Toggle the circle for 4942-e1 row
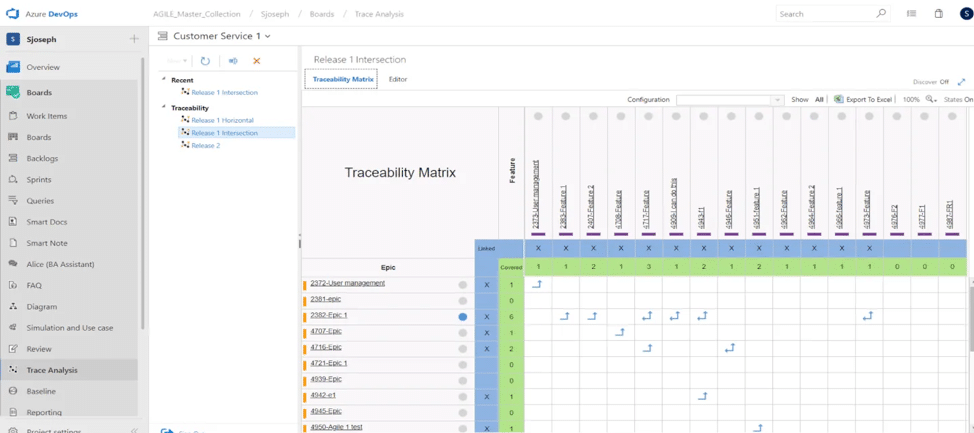 click(x=462, y=397)
